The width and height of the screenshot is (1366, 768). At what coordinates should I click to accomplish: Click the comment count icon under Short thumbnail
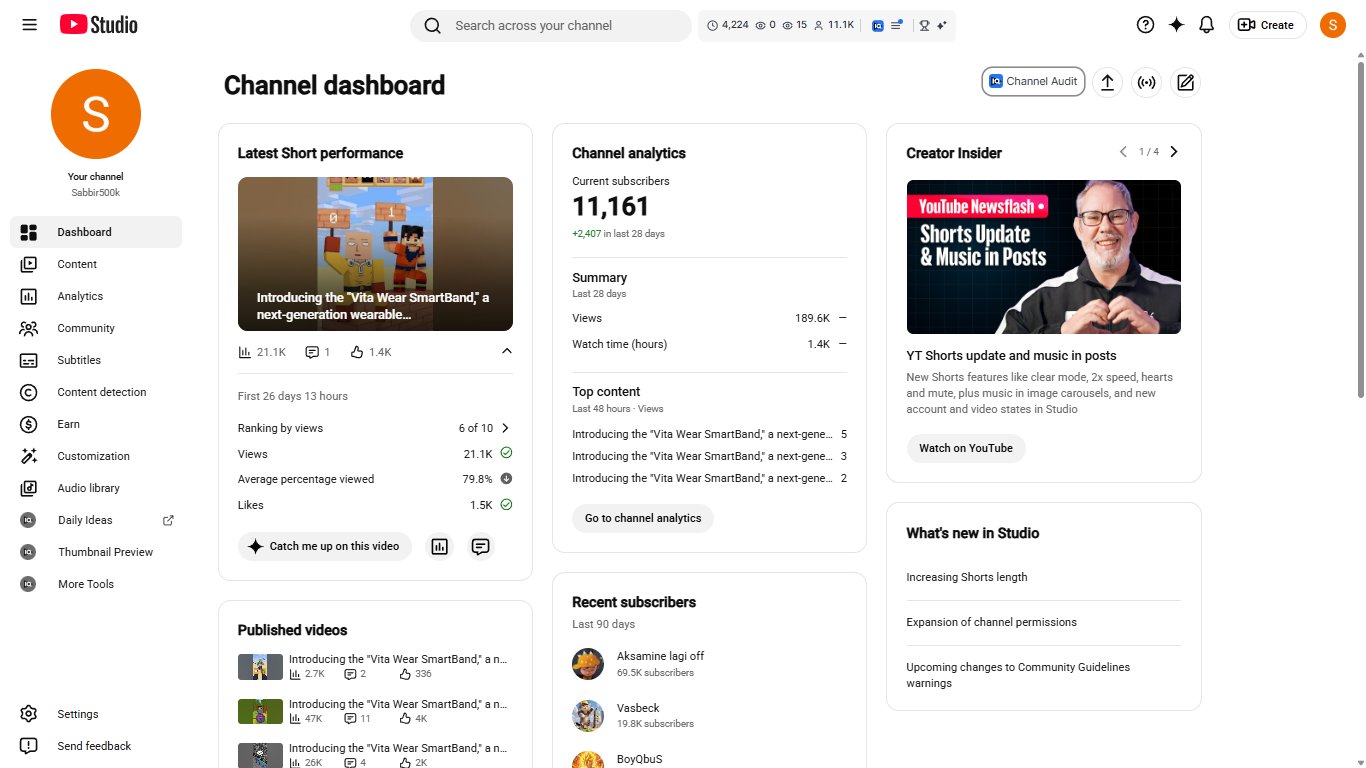point(318,352)
